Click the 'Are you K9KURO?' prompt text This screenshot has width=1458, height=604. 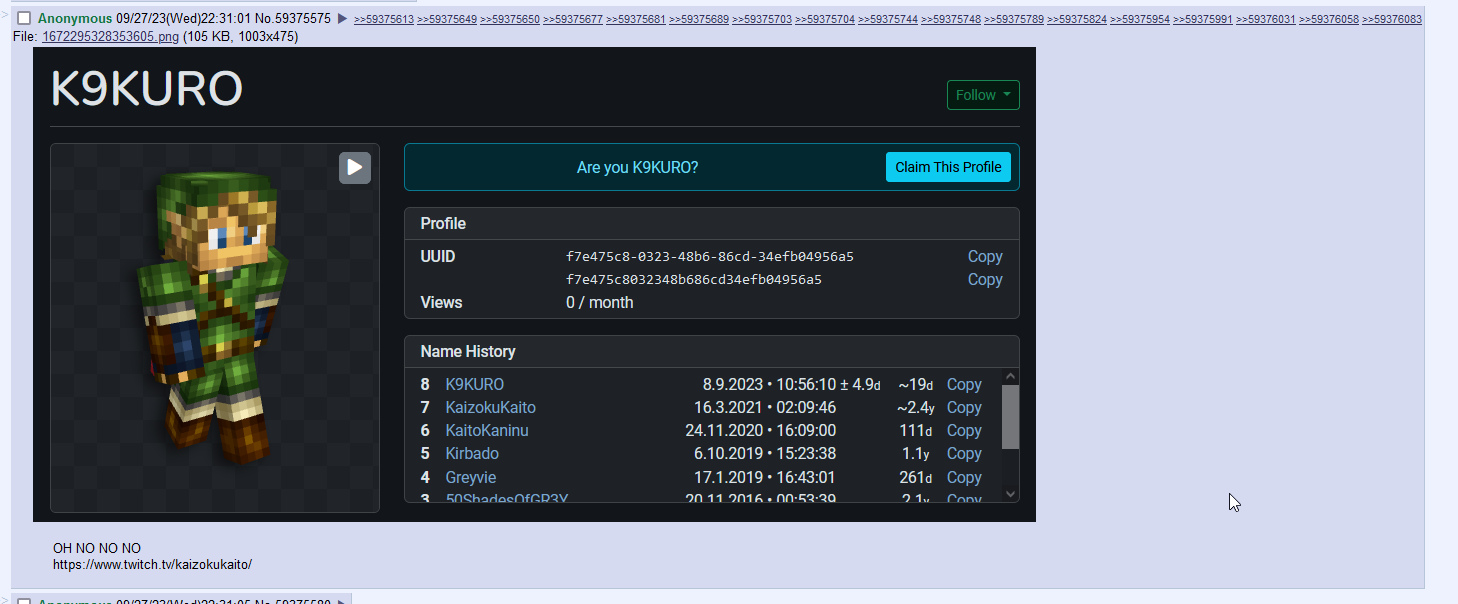[637, 168]
